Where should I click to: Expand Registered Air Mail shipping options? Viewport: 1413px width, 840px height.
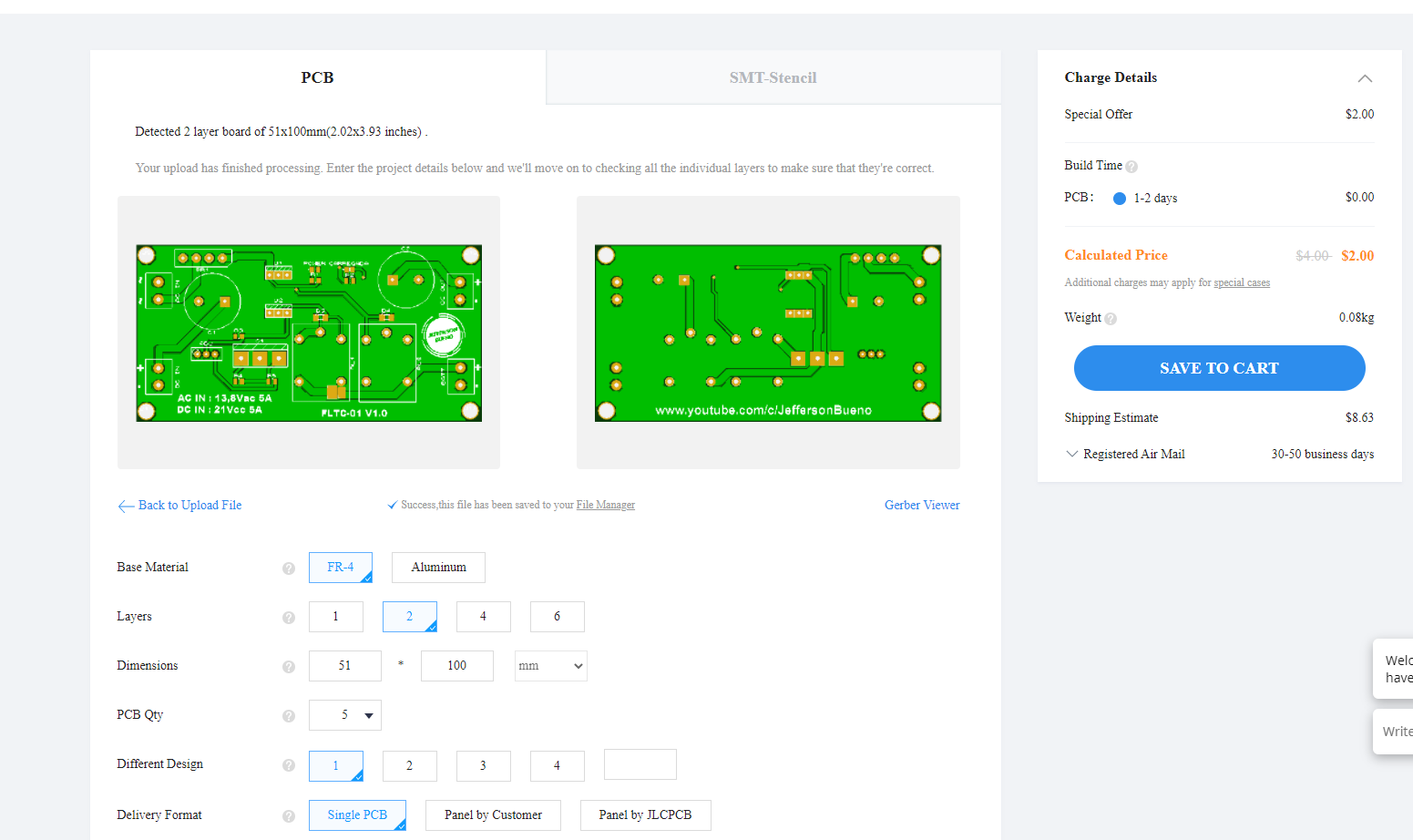(x=1072, y=454)
